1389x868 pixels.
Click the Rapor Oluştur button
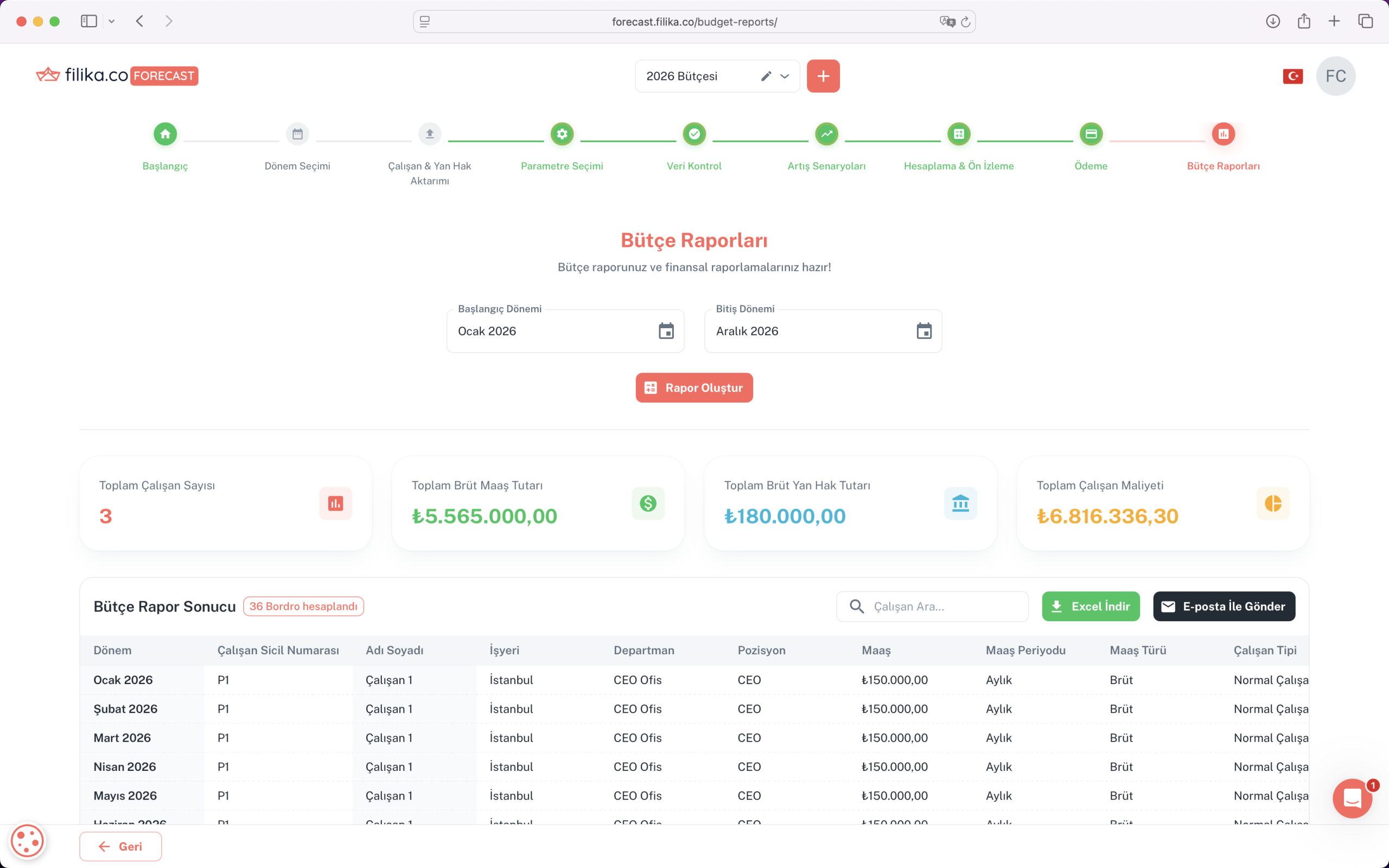(694, 388)
